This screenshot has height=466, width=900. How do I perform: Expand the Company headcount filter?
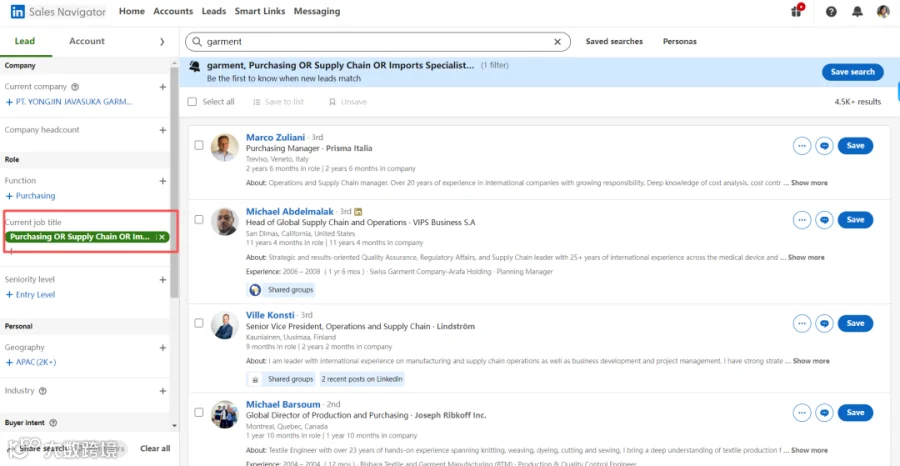(162, 130)
